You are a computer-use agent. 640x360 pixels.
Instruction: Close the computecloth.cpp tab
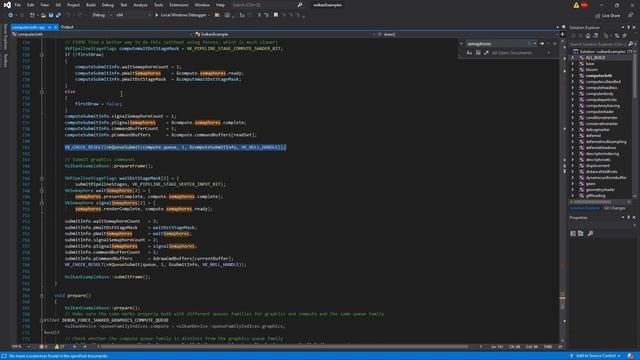click(x=56, y=27)
